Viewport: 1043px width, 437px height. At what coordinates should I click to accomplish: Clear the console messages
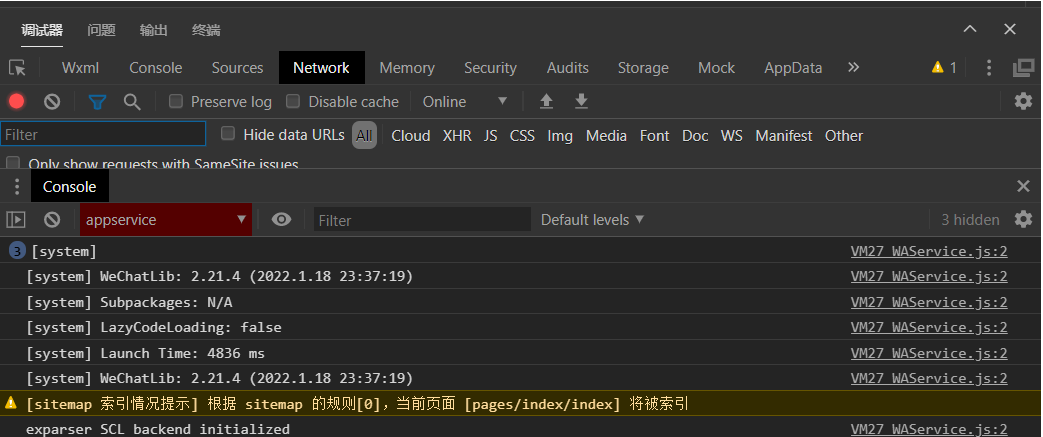point(52,219)
